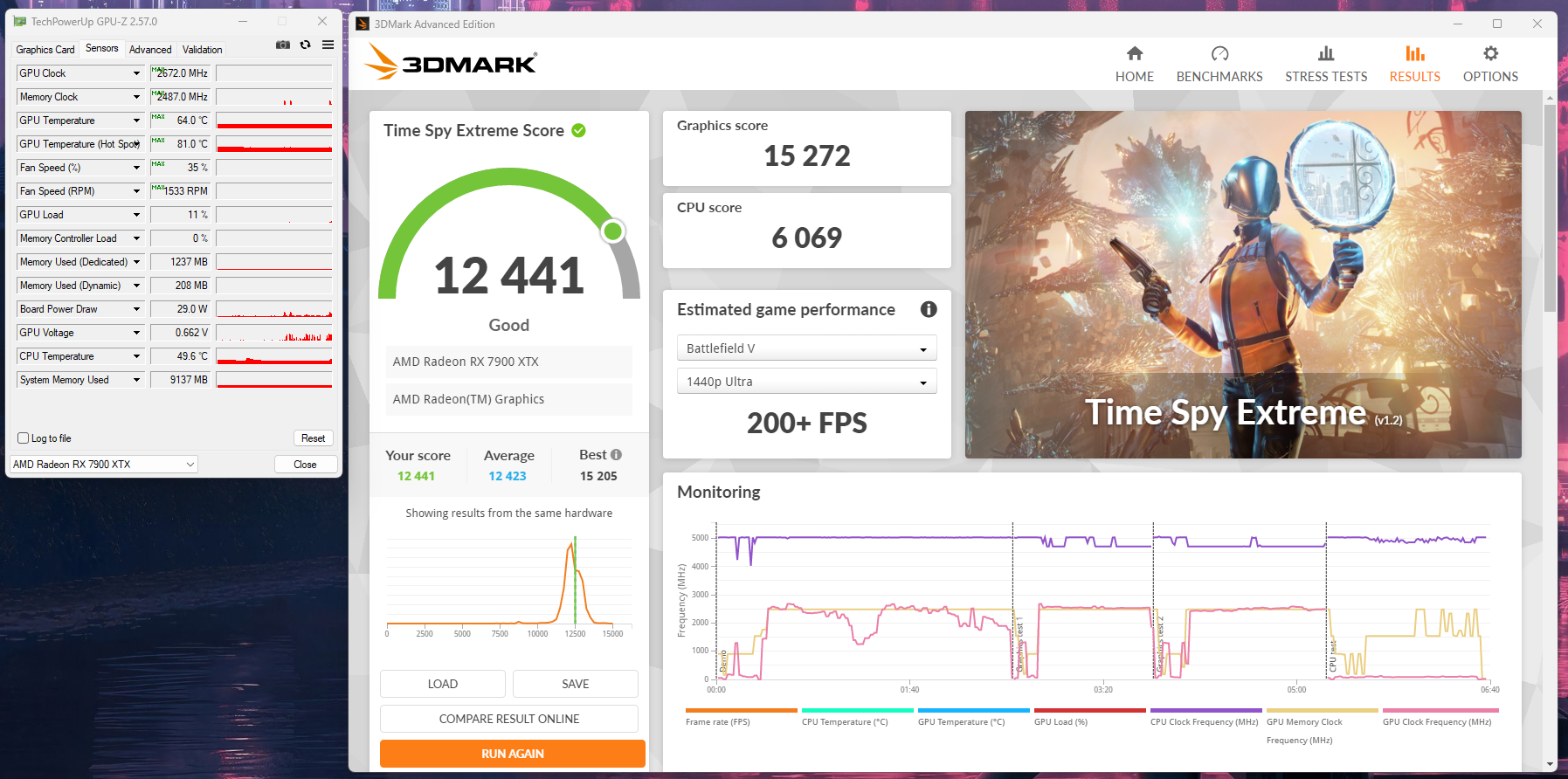Image resolution: width=1568 pixels, height=779 pixels.
Task: Open the STRESS TESTS menu label
Action: [1326, 77]
